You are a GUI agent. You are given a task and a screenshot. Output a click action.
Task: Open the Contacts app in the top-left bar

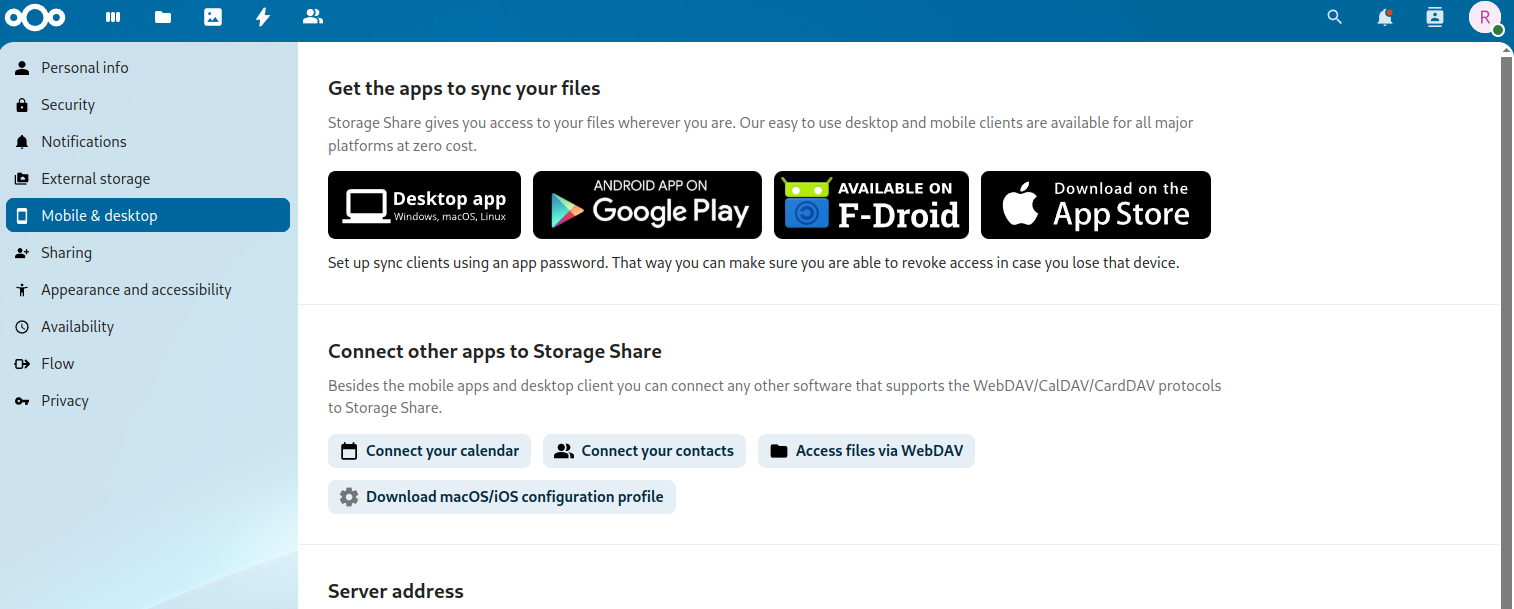[313, 17]
